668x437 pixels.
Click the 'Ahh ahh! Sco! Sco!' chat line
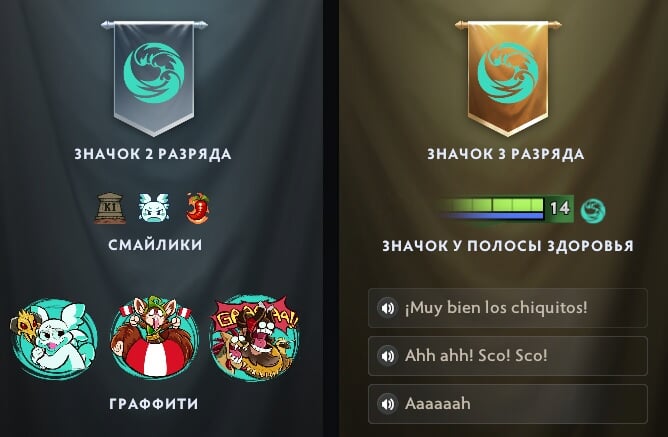pos(508,356)
